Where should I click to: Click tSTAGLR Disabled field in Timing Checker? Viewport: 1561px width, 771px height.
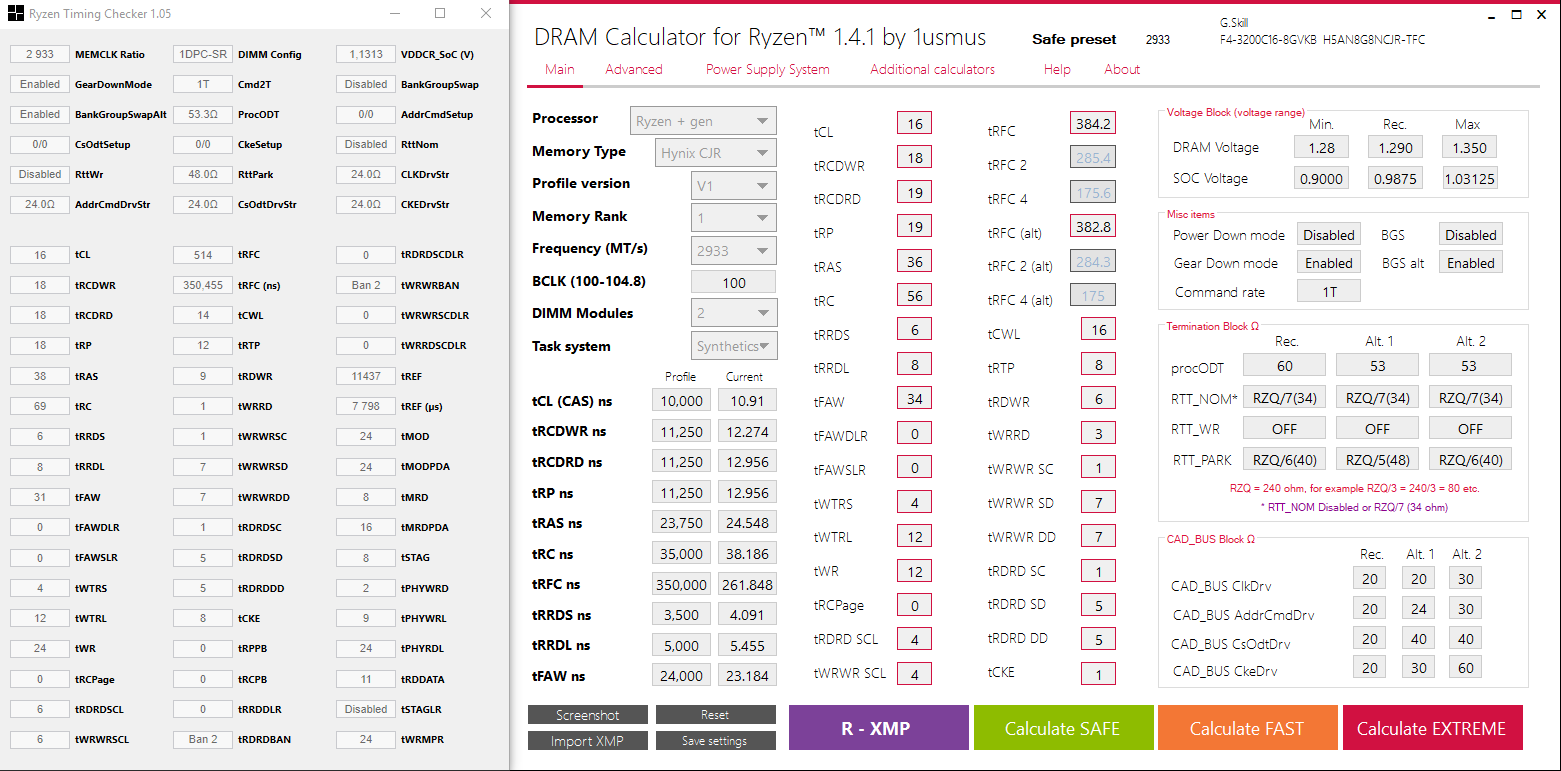pyautogui.click(x=366, y=709)
